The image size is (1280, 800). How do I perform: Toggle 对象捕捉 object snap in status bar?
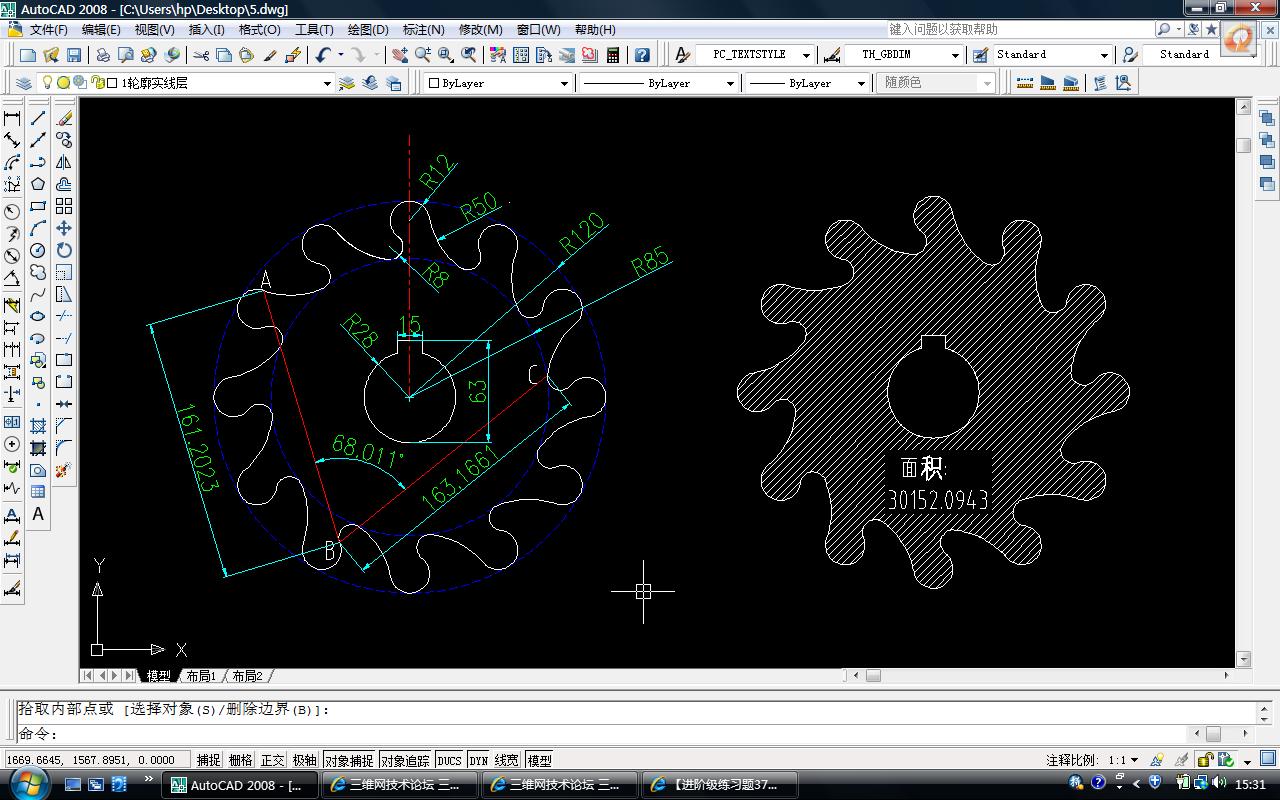[x=349, y=760]
